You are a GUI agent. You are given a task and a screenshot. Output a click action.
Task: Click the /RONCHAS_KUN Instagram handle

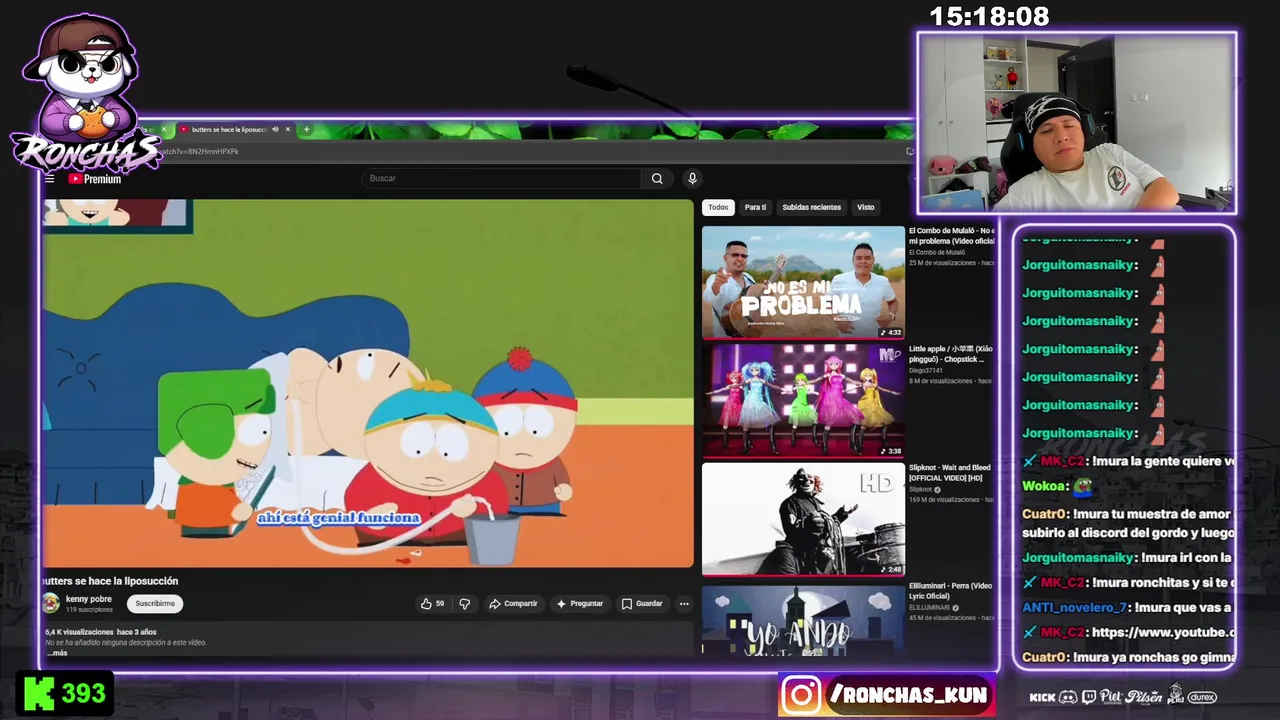click(909, 695)
